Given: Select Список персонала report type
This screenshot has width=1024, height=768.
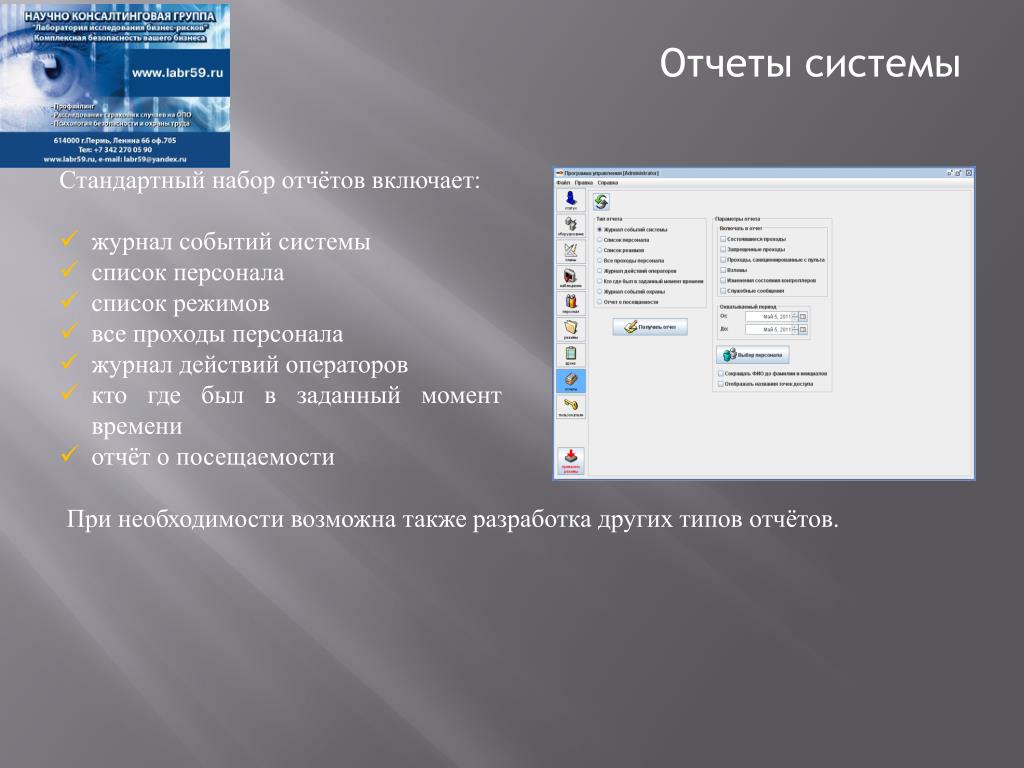Looking at the screenshot, I should [x=624, y=240].
